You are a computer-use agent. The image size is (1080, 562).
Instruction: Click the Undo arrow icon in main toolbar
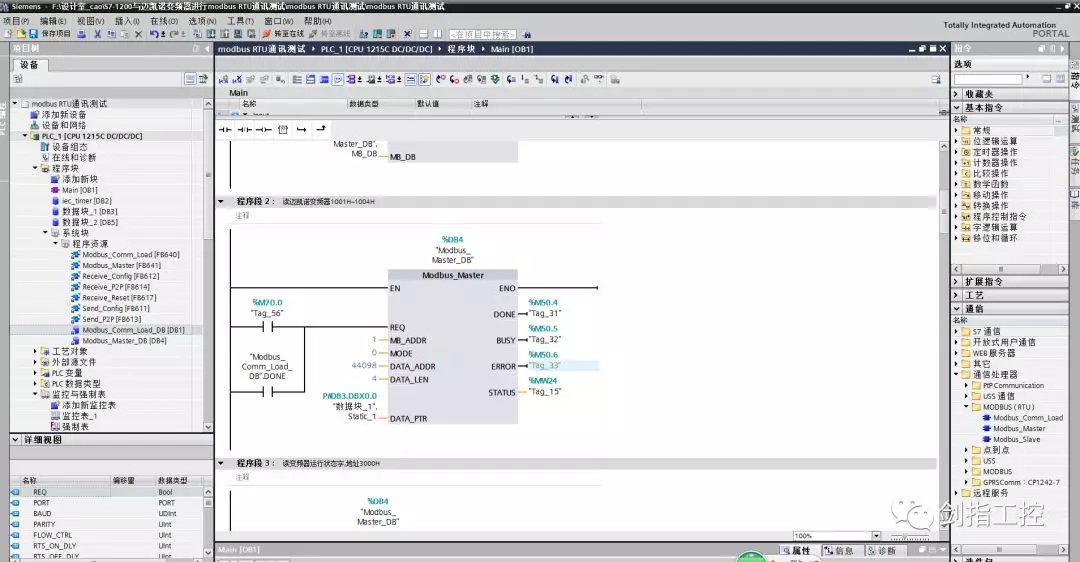[x=153, y=34]
